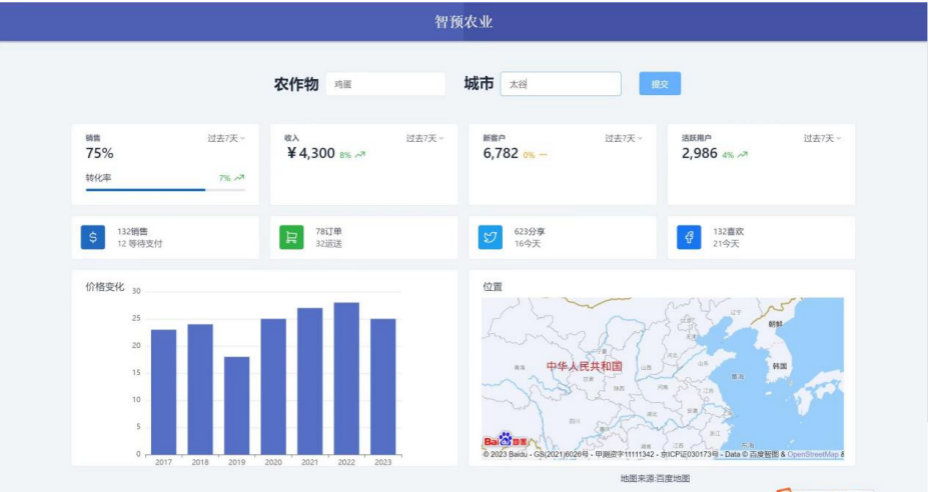Click the ¥4,300 income value

pos(311,153)
